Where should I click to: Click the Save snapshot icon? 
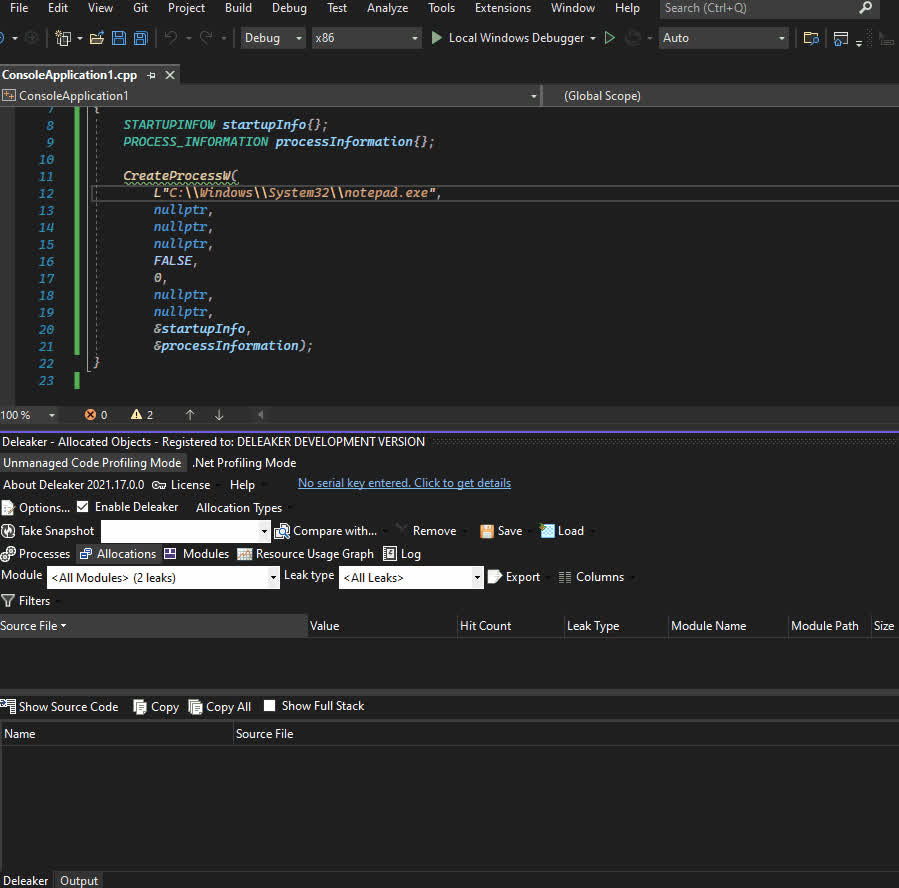tap(487, 531)
